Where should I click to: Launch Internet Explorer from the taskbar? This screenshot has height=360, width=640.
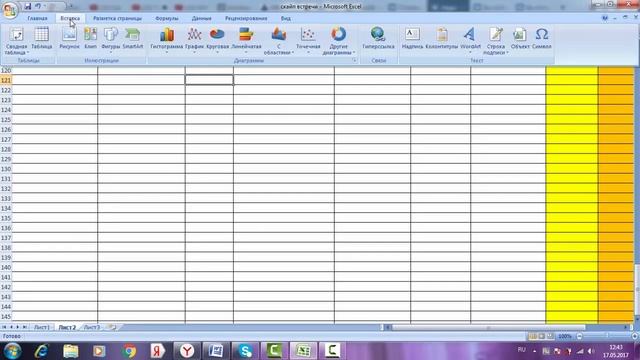pos(42,351)
